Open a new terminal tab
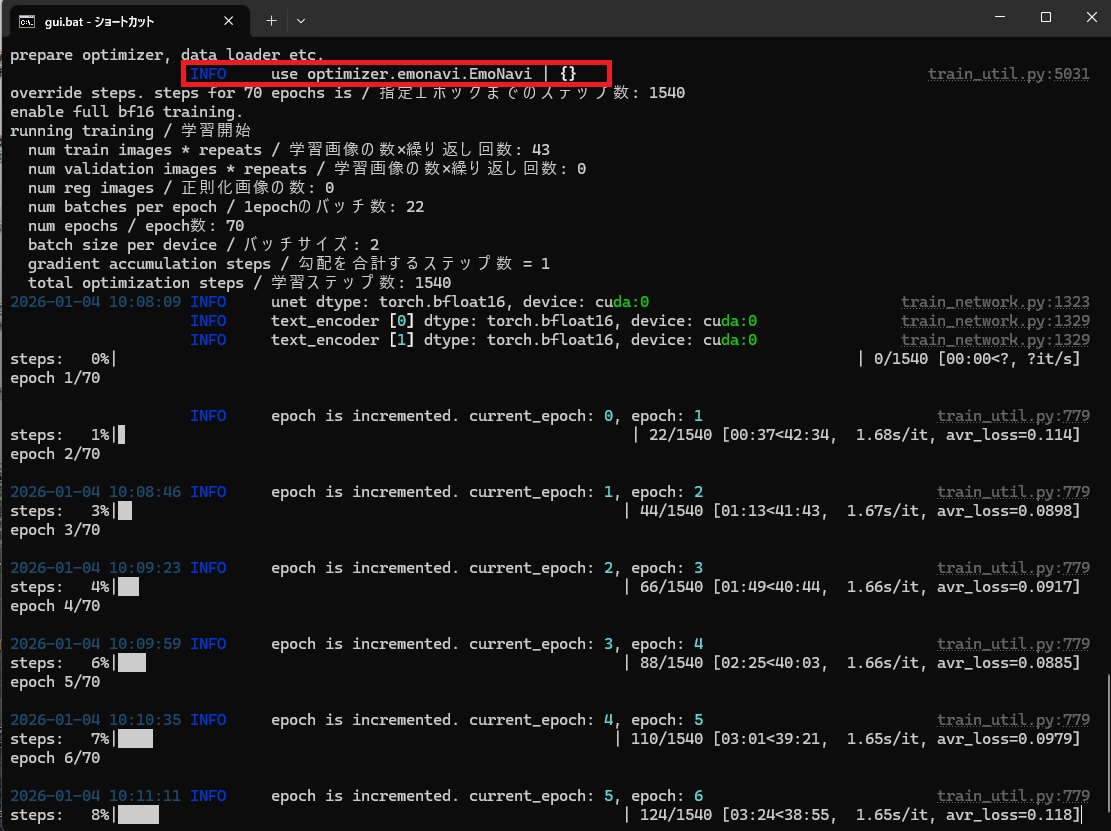The image size is (1111, 831). (x=271, y=20)
